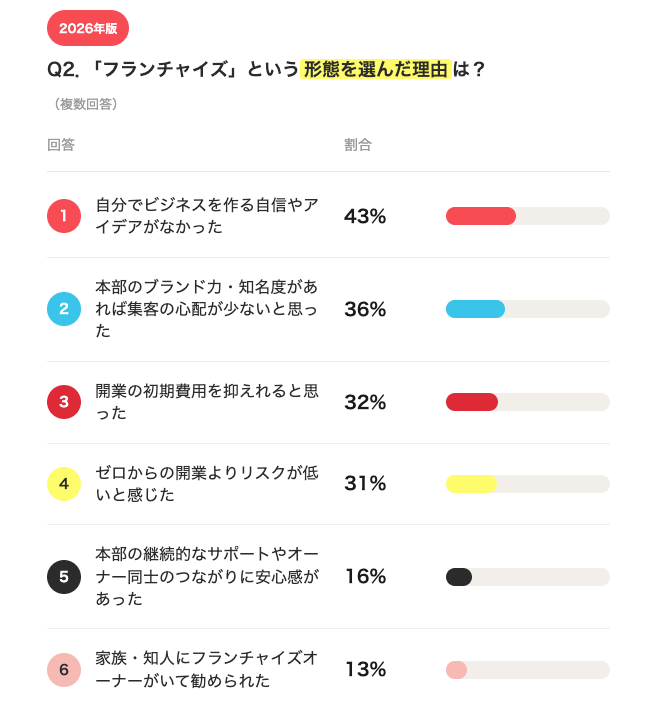Click the highlighted 形態を選んだ理由 text
Image resolution: width=657 pixels, height=724 pixels.
(375, 69)
